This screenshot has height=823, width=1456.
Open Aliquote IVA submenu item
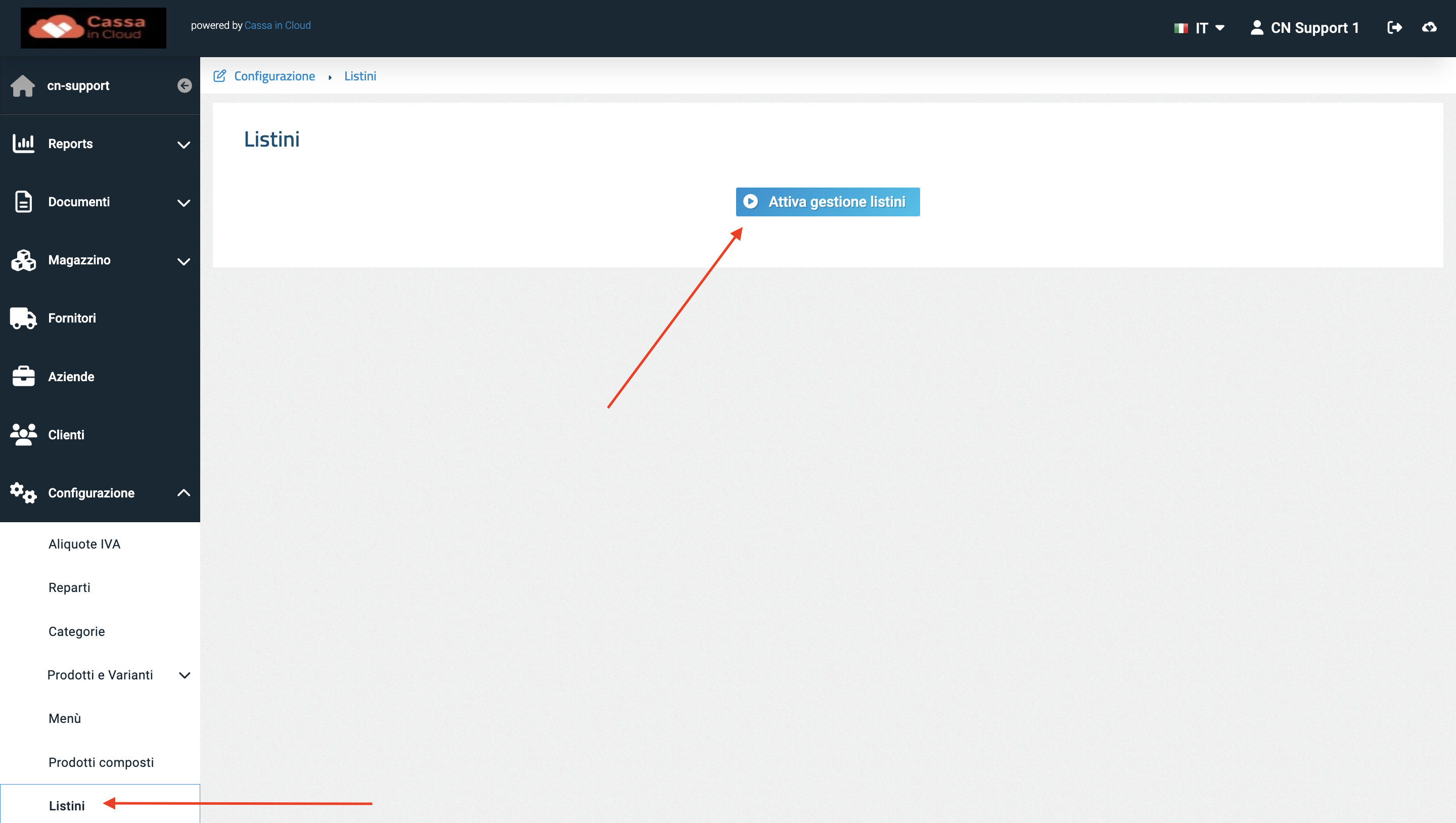84,544
